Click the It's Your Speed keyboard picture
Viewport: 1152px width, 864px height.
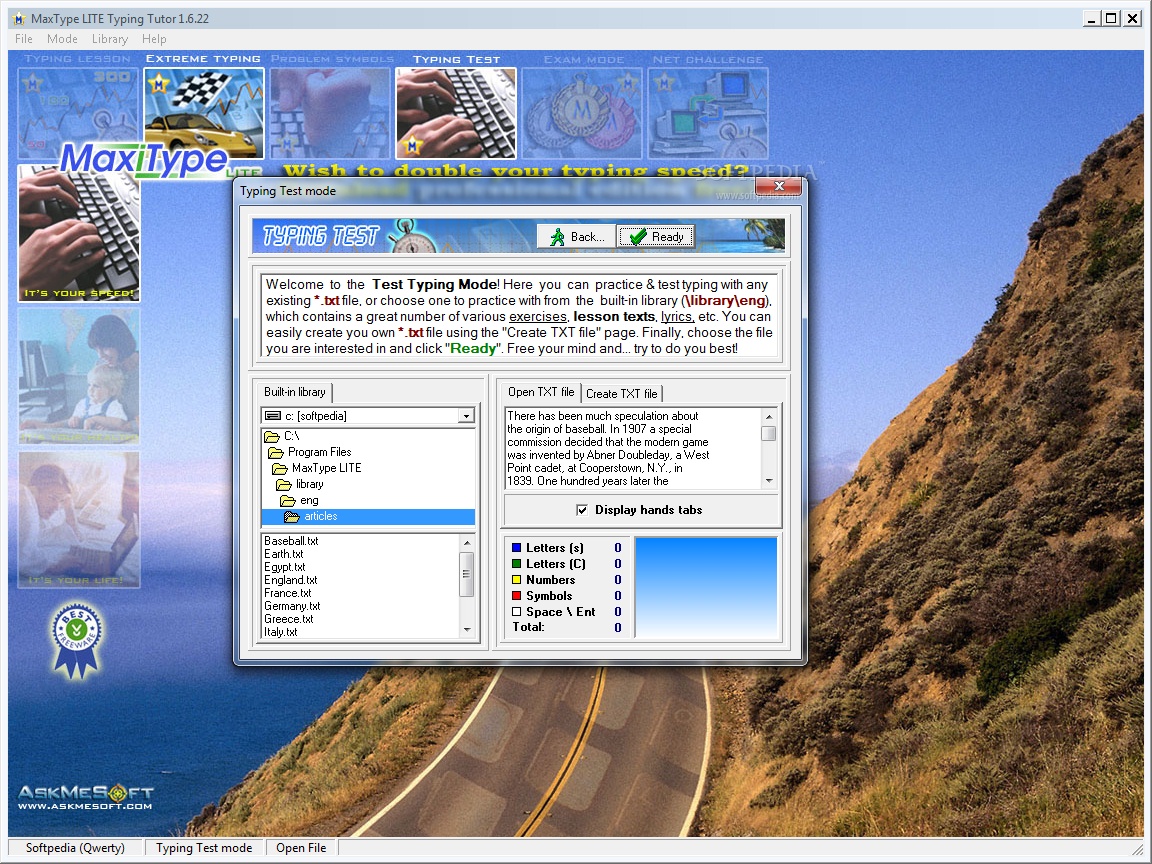click(x=79, y=234)
